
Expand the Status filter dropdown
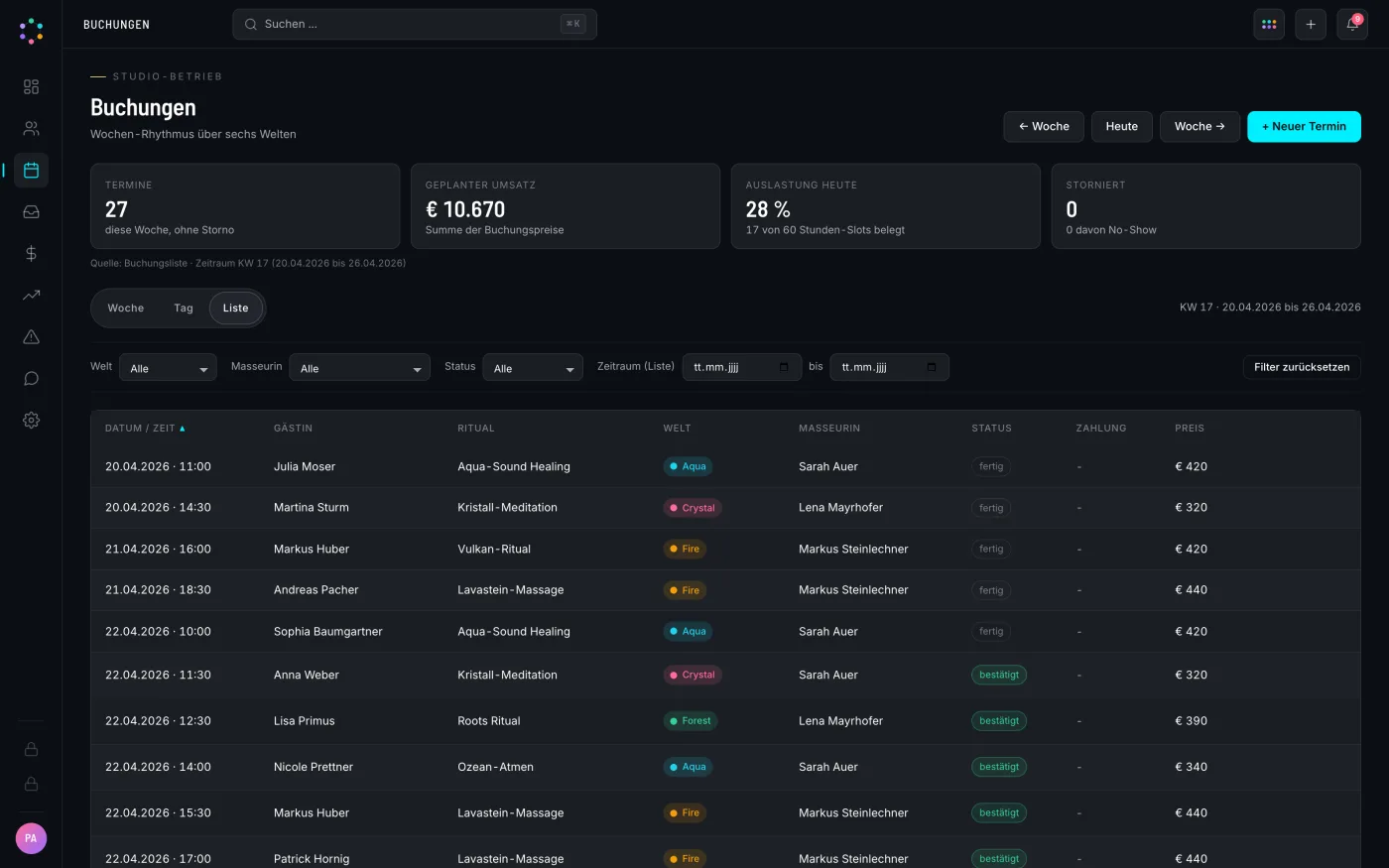(533, 368)
